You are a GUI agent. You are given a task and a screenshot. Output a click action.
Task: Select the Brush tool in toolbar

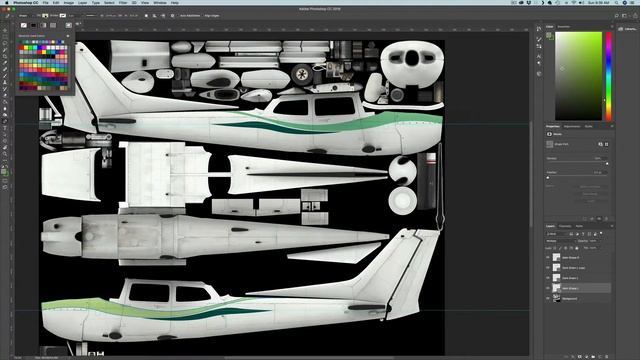[5, 76]
